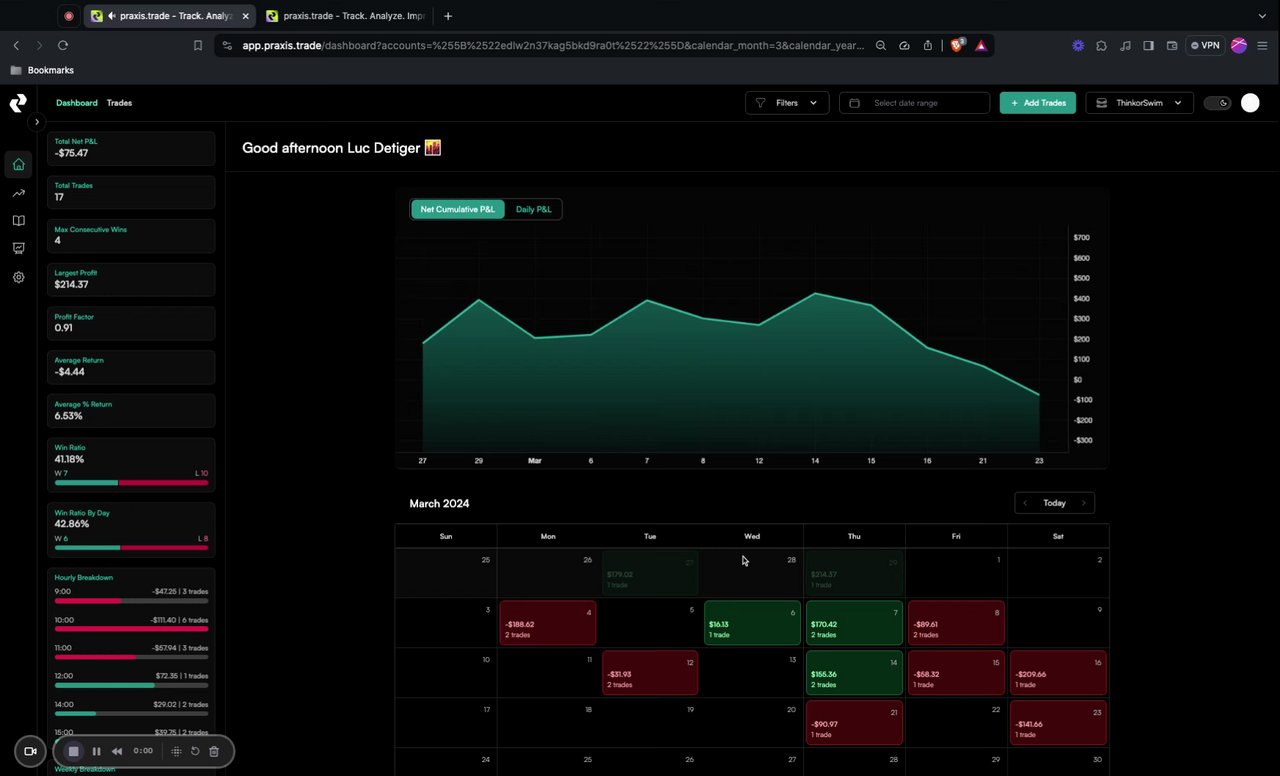Expand the sidebar with the chevron button

[36, 122]
